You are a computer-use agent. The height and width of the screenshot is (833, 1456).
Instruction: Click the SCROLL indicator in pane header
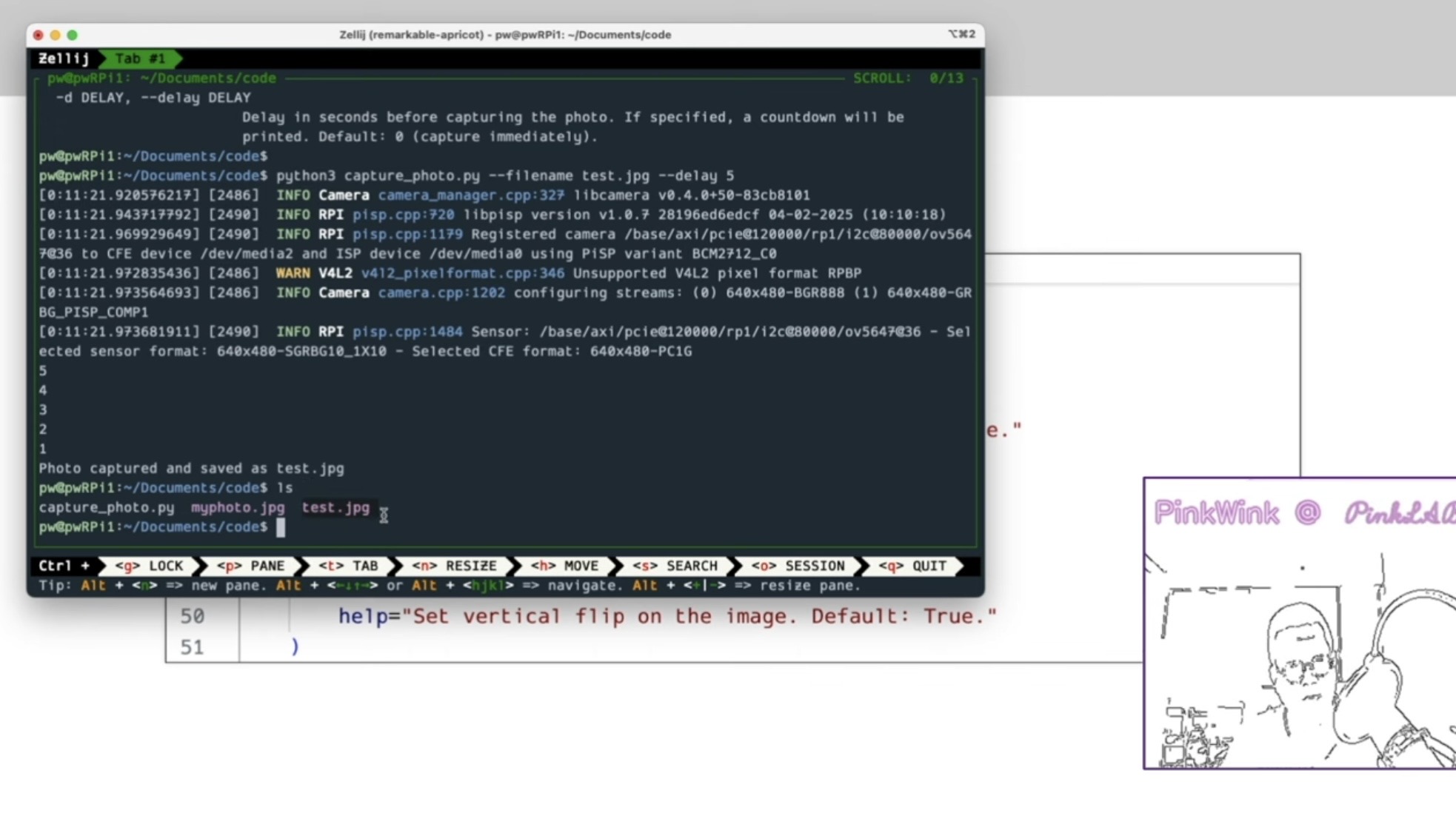pyautogui.click(x=908, y=78)
